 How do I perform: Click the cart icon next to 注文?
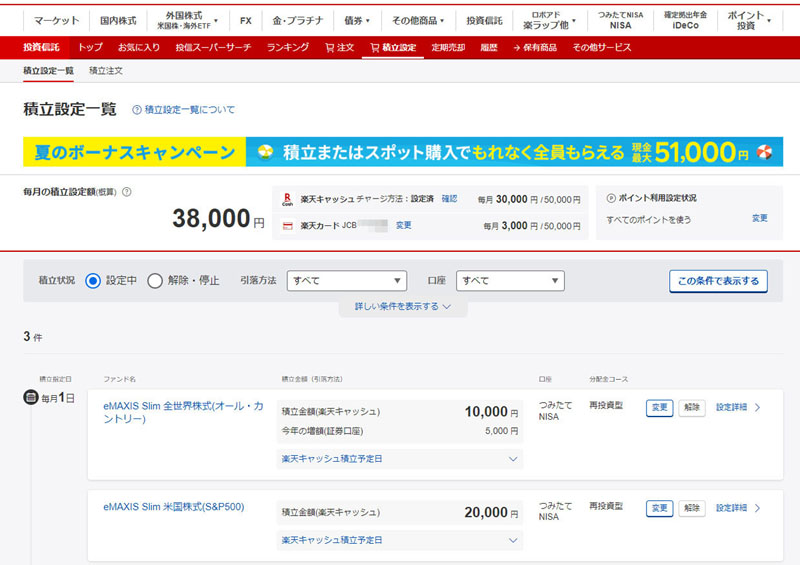pyautogui.click(x=329, y=47)
